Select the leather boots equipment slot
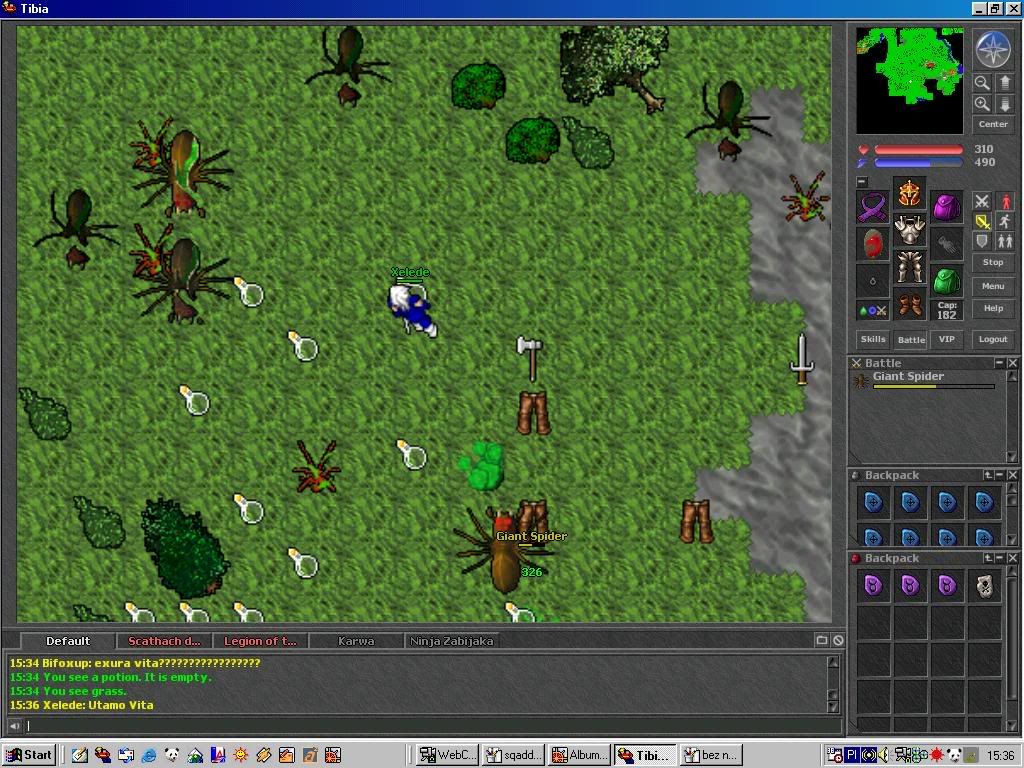Image resolution: width=1024 pixels, height=768 pixels. (x=910, y=304)
